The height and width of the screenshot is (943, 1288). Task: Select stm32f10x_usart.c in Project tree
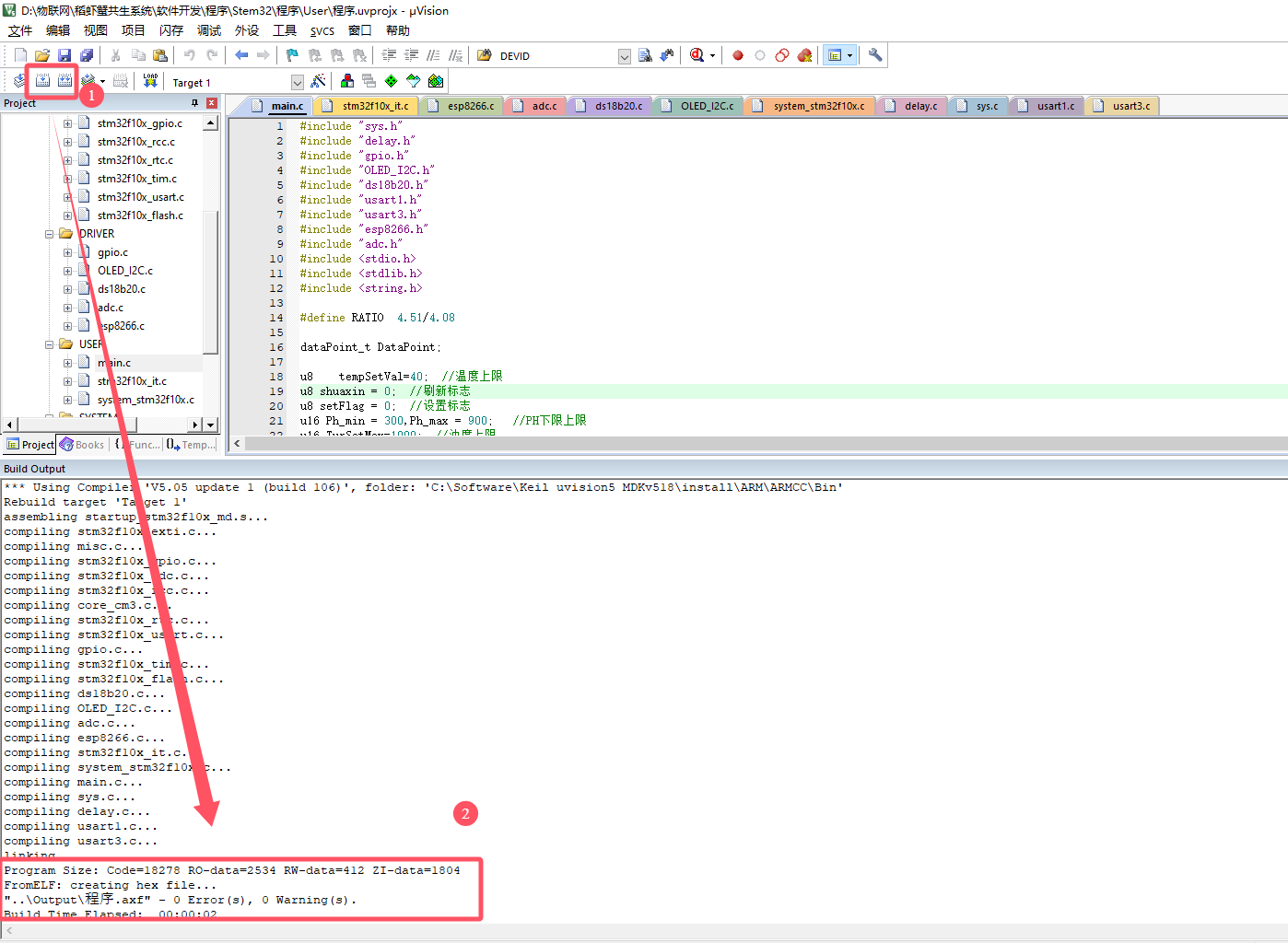(141, 197)
